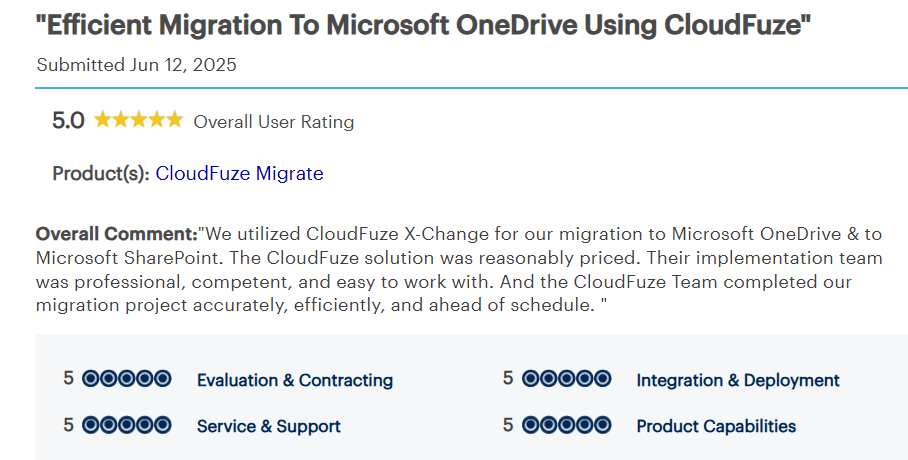Click the Service & Support rating circles
908x460 pixels.
127,425
